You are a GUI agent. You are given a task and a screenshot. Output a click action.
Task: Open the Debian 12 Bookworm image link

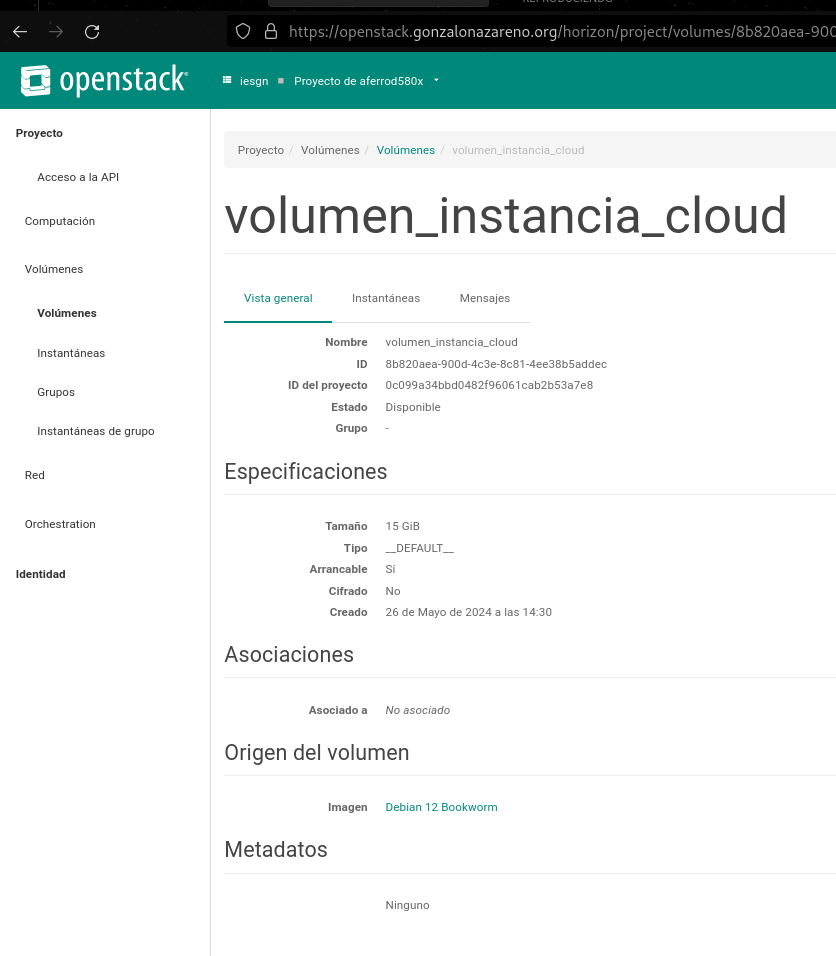click(441, 807)
